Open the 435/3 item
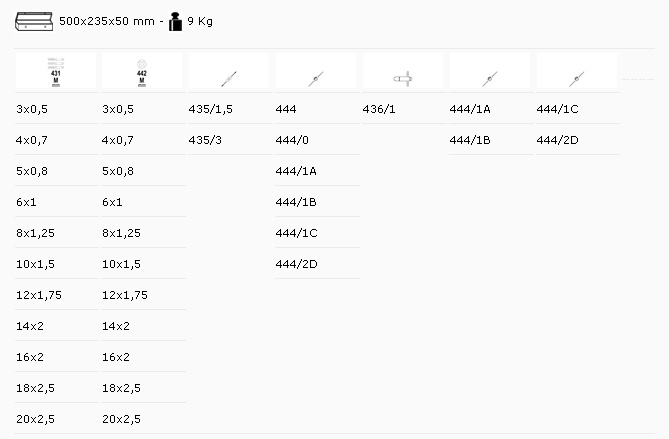 204,140
